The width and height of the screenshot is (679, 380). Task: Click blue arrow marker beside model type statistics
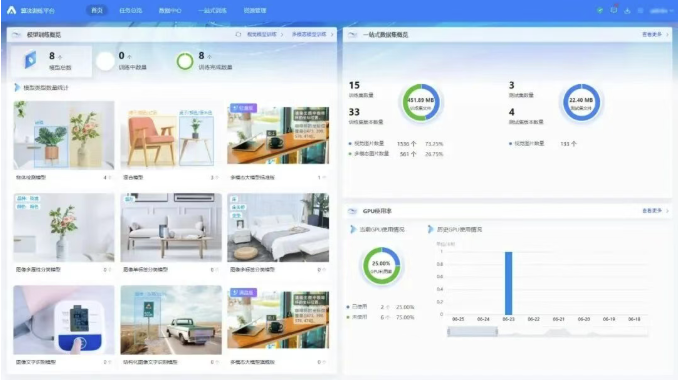click(17, 87)
